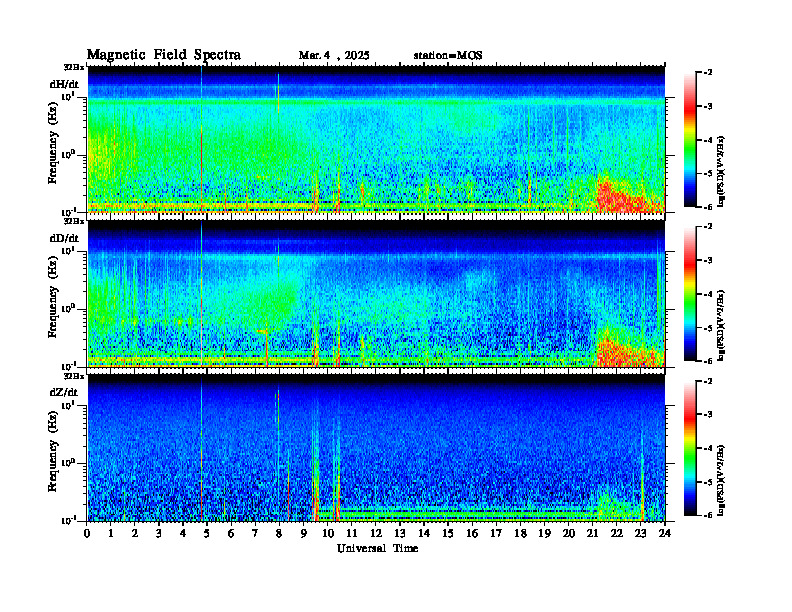Click hour "23" on Universal Time axis

pos(640,533)
